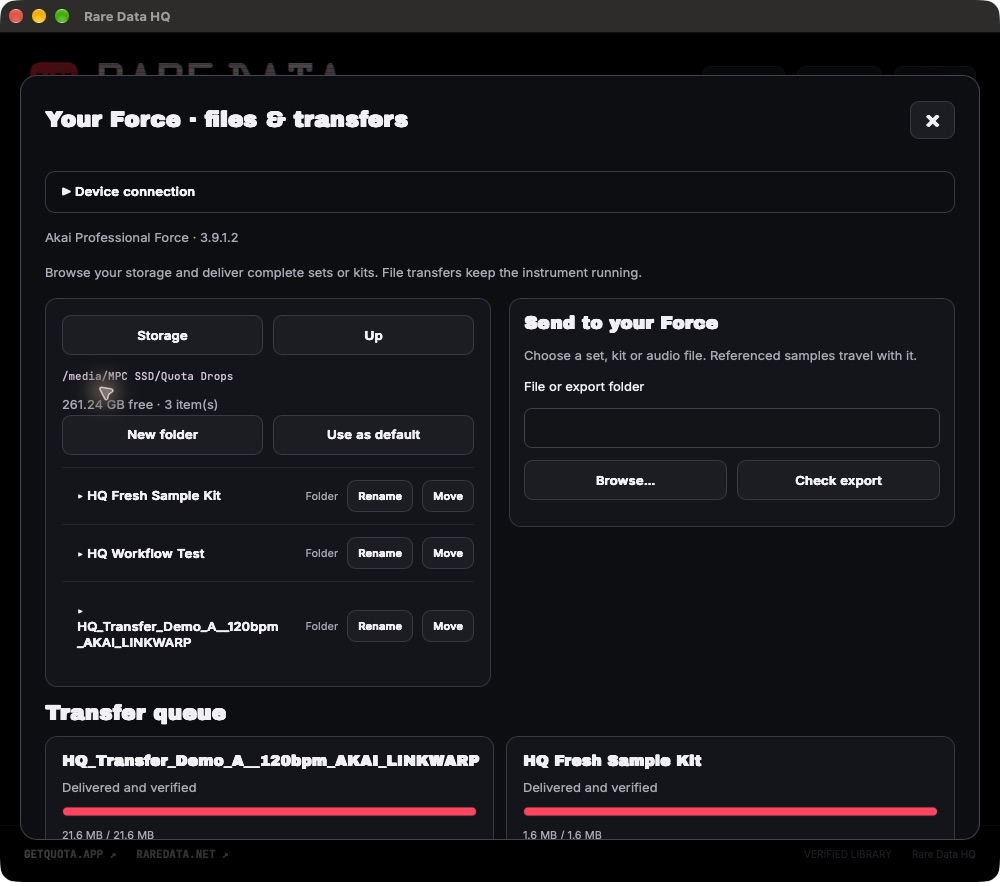Click the "VERIFIED LIBRARY" footer text

click(x=848, y=854)
